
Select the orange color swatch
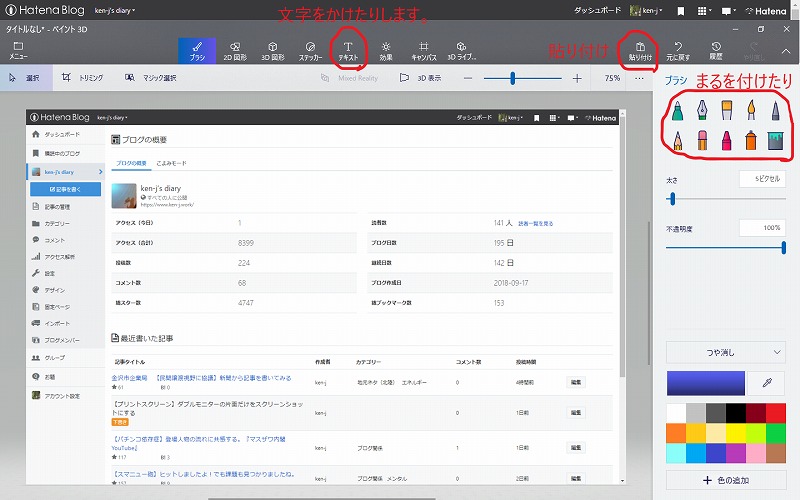coord(676,433)
